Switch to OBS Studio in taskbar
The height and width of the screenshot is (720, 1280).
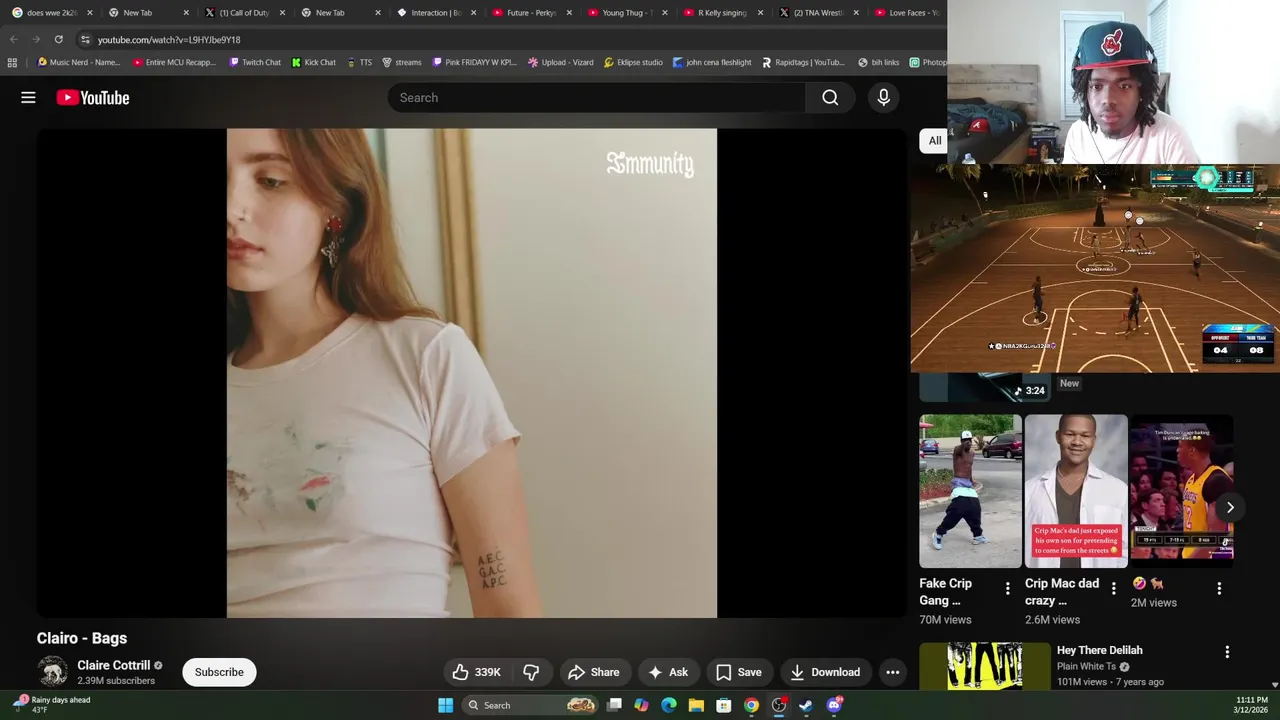tap(779, 705)
